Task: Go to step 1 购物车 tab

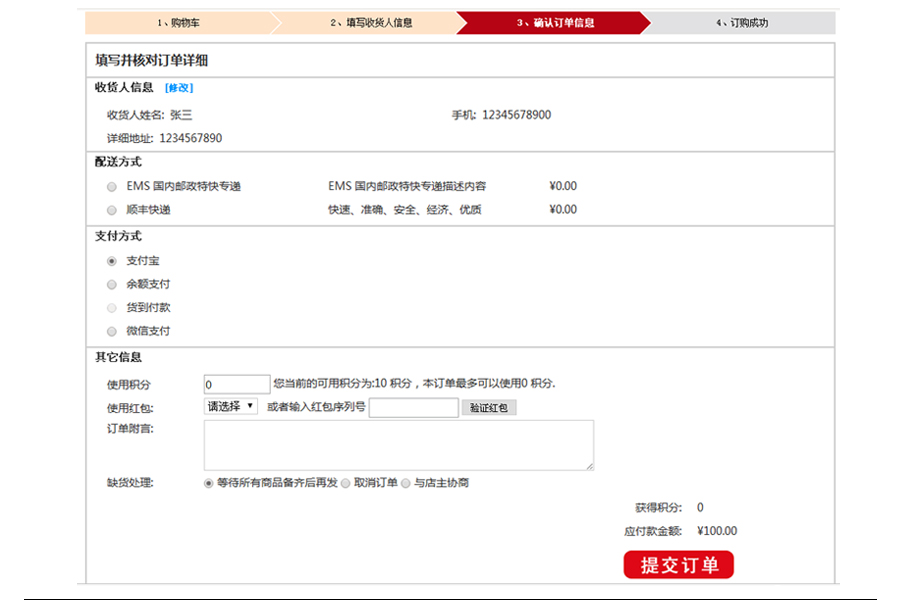Action: tap(178, 23)
